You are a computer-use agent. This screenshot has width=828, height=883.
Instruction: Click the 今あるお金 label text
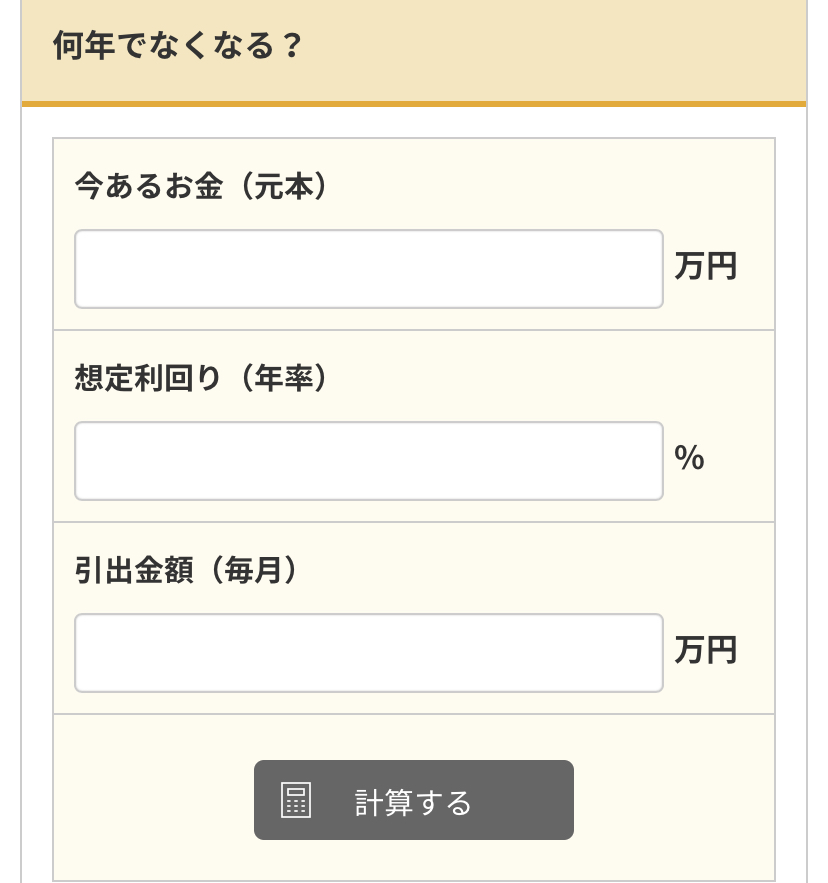tap(149, 186)
